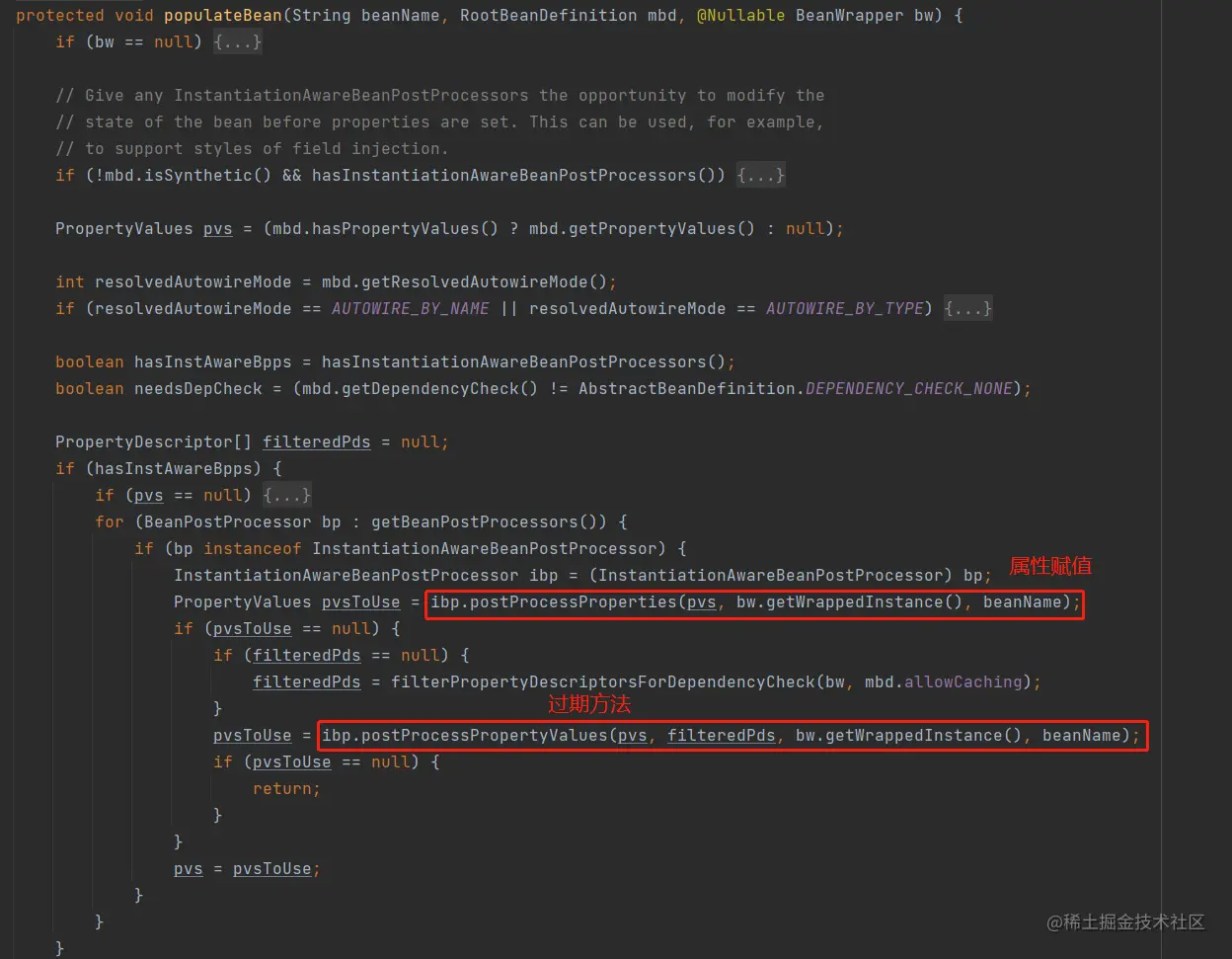Click mbd.allowCaching field reference
1232x959 pixels.
(x=944, y=682)
